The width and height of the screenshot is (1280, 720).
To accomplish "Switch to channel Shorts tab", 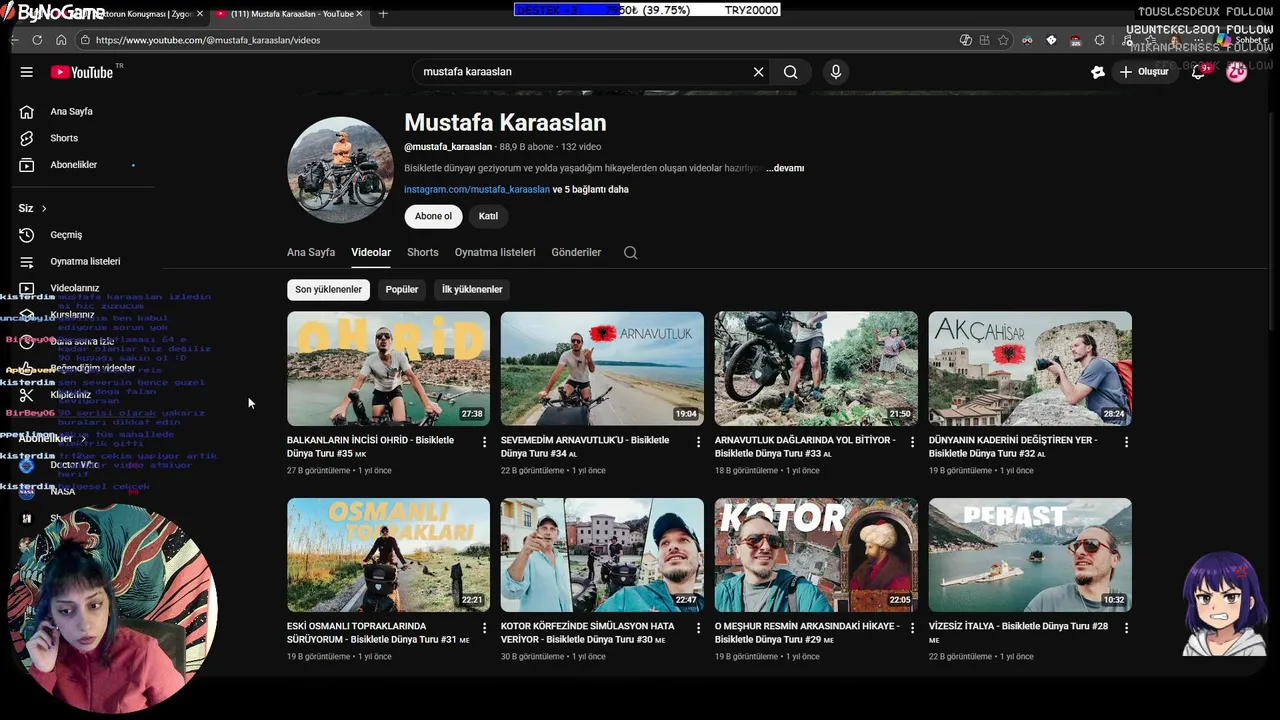I will [423, 253].
